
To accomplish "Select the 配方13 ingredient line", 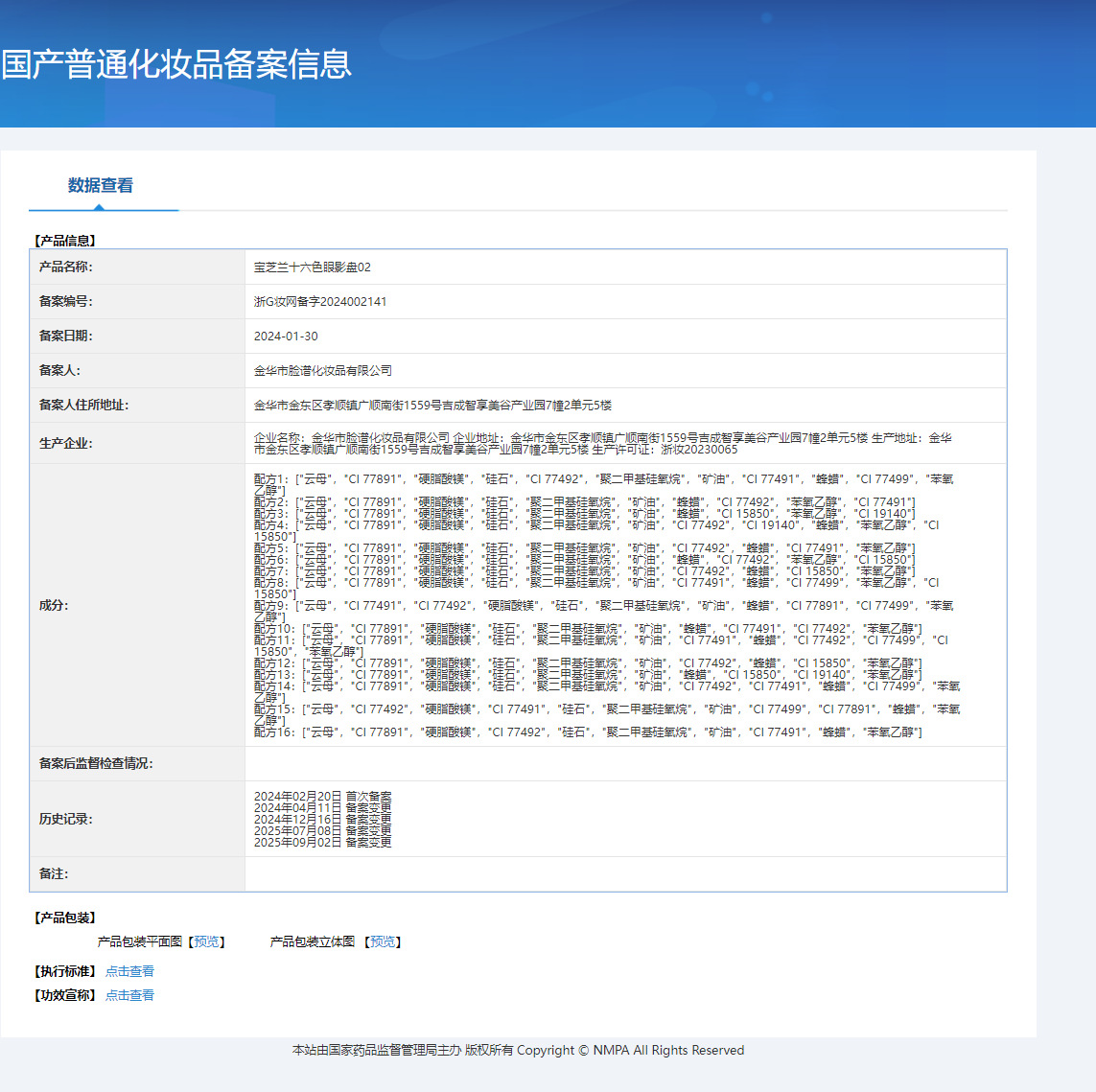I will [x=588, y=675].
